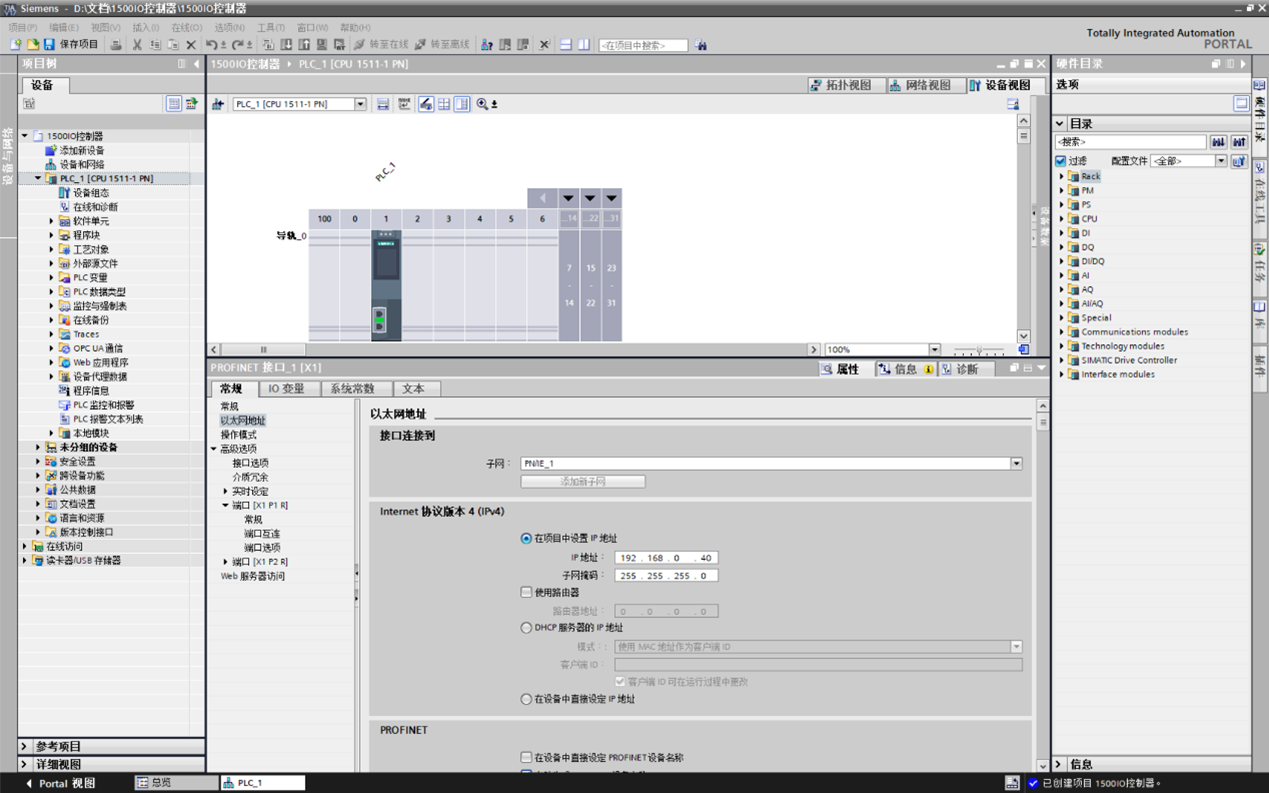Click the zoom slider in device view
The width and height of the screenshot is (1269, 793).
[x=978, y=350]
